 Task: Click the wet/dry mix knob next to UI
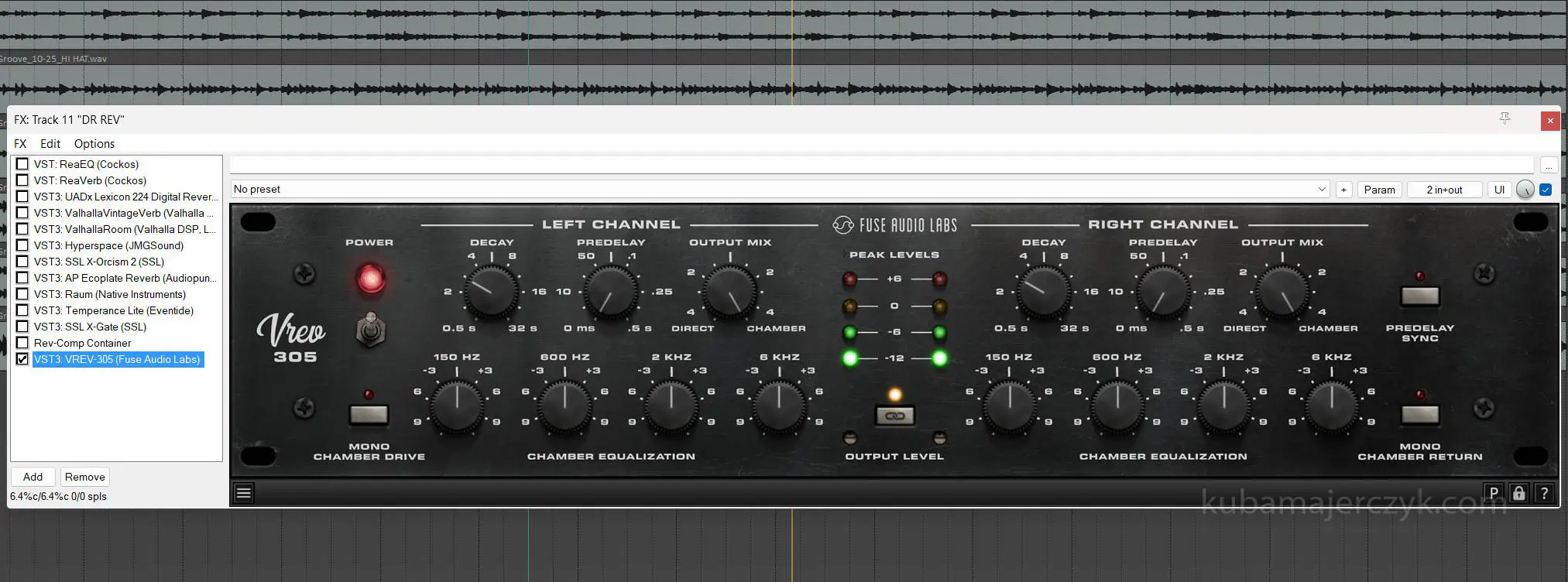click(x=1525, y=190)
